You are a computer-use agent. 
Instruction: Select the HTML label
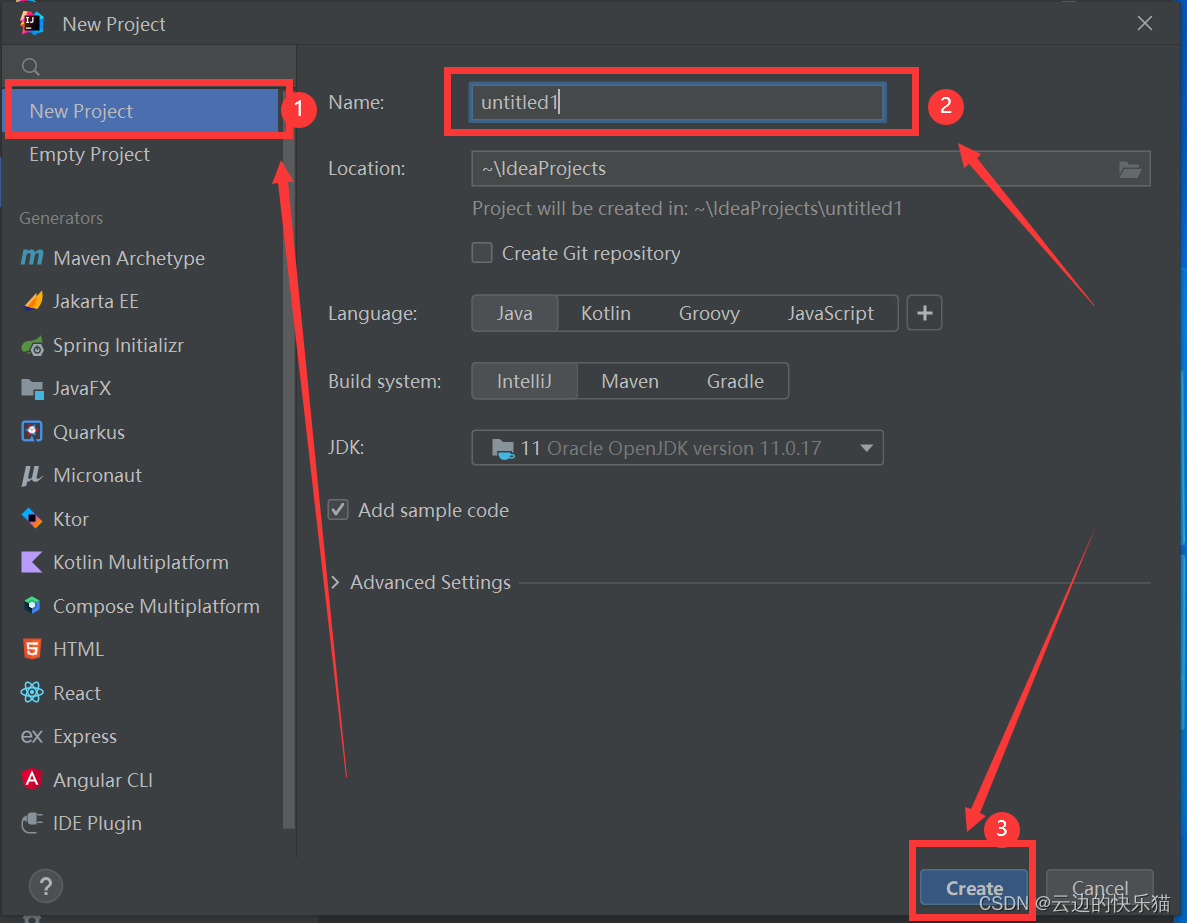78,650
